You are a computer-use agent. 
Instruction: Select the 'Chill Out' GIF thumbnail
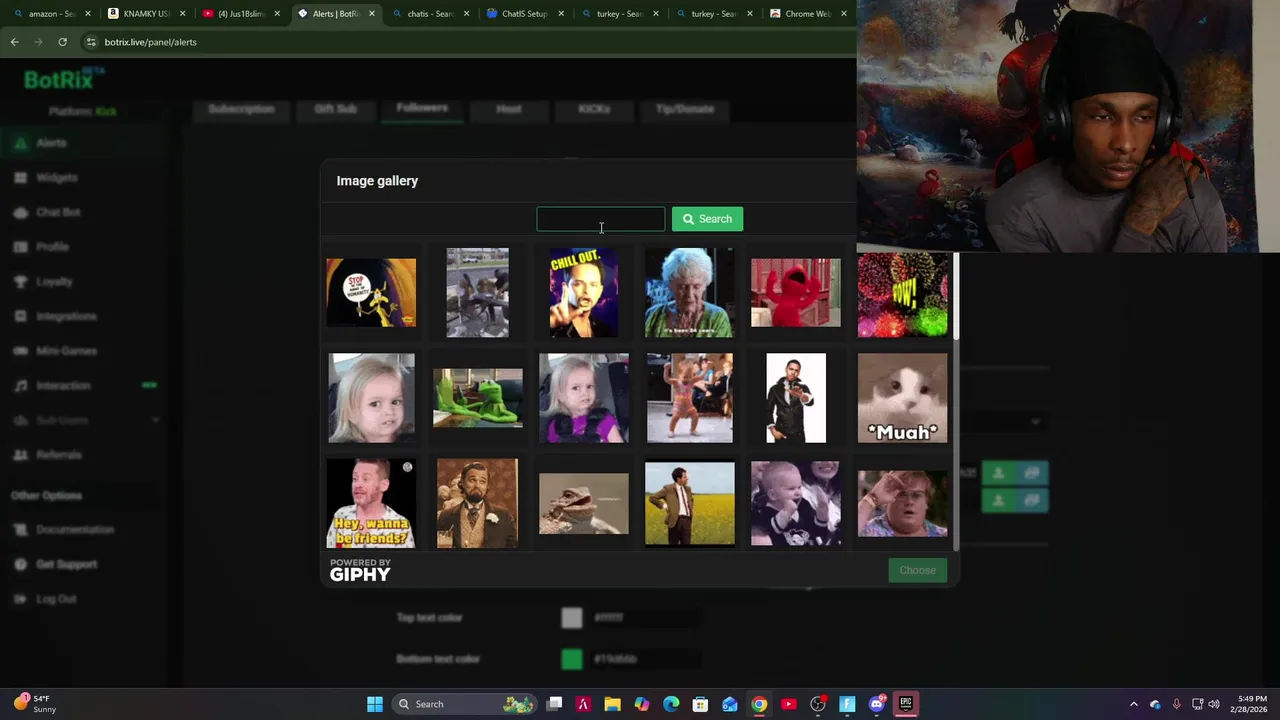[x=584, y=292]
